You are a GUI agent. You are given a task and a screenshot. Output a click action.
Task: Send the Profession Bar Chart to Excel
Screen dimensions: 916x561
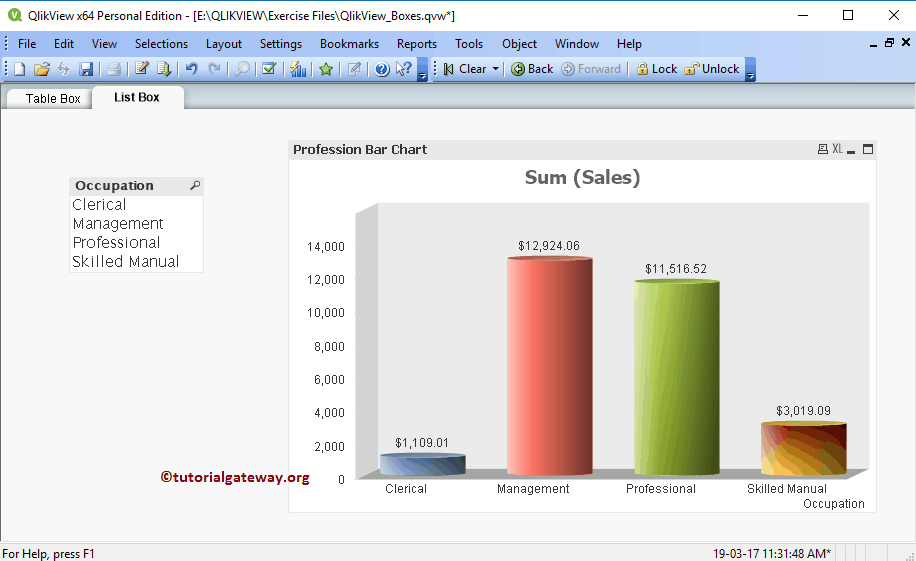(x=837, y=149)
